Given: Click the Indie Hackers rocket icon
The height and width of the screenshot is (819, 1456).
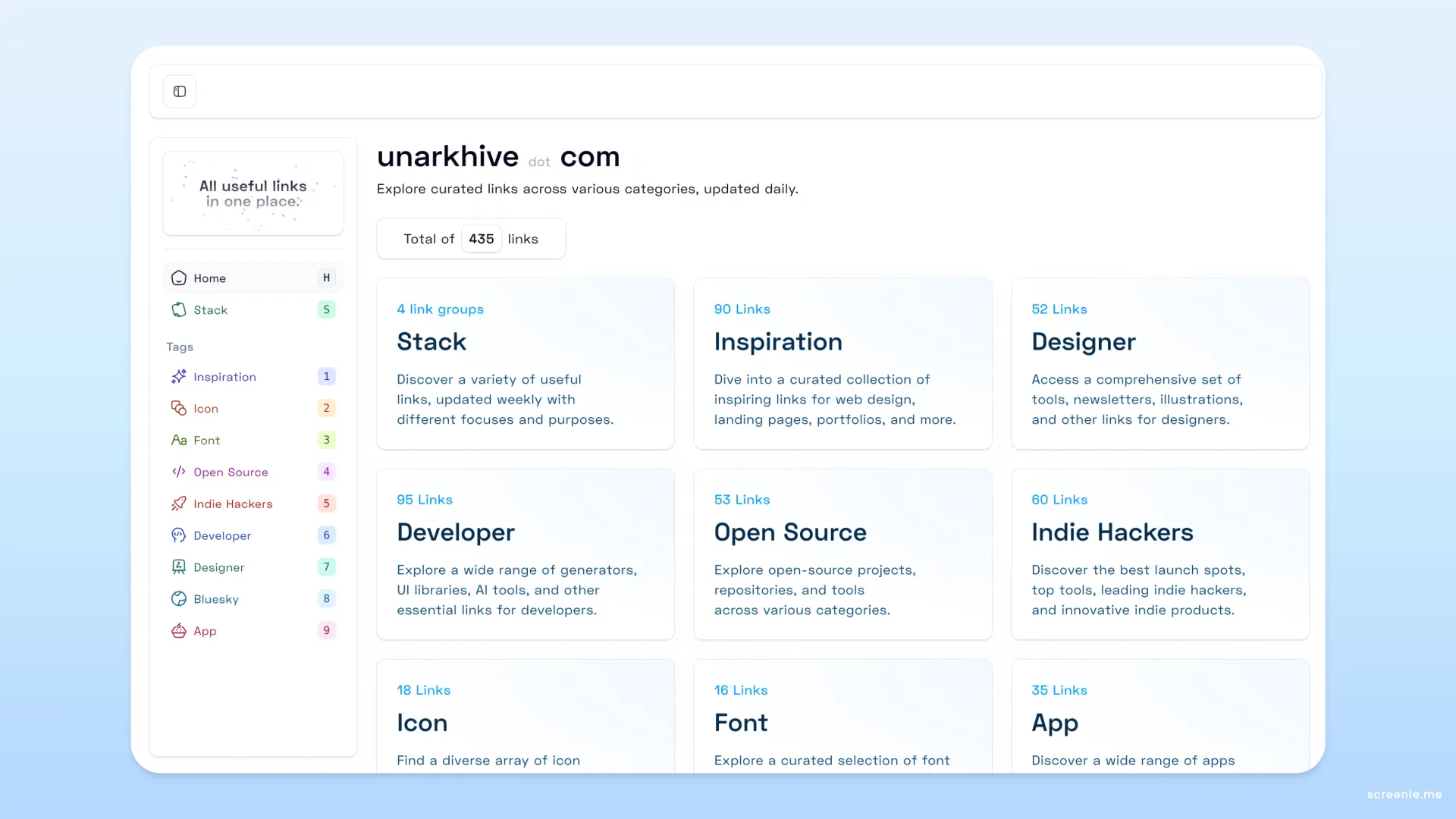Looking at the screenshot, I should click(179, 504).
